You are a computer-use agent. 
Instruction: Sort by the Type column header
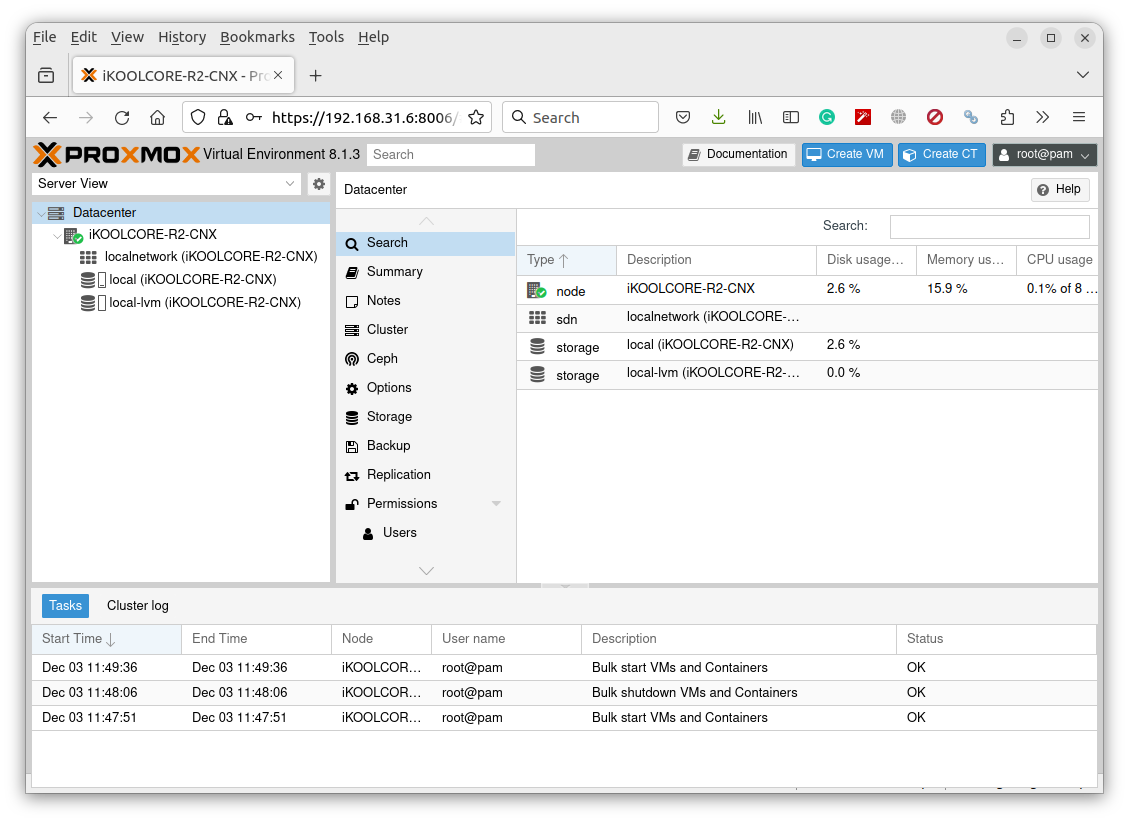[567, 260]
